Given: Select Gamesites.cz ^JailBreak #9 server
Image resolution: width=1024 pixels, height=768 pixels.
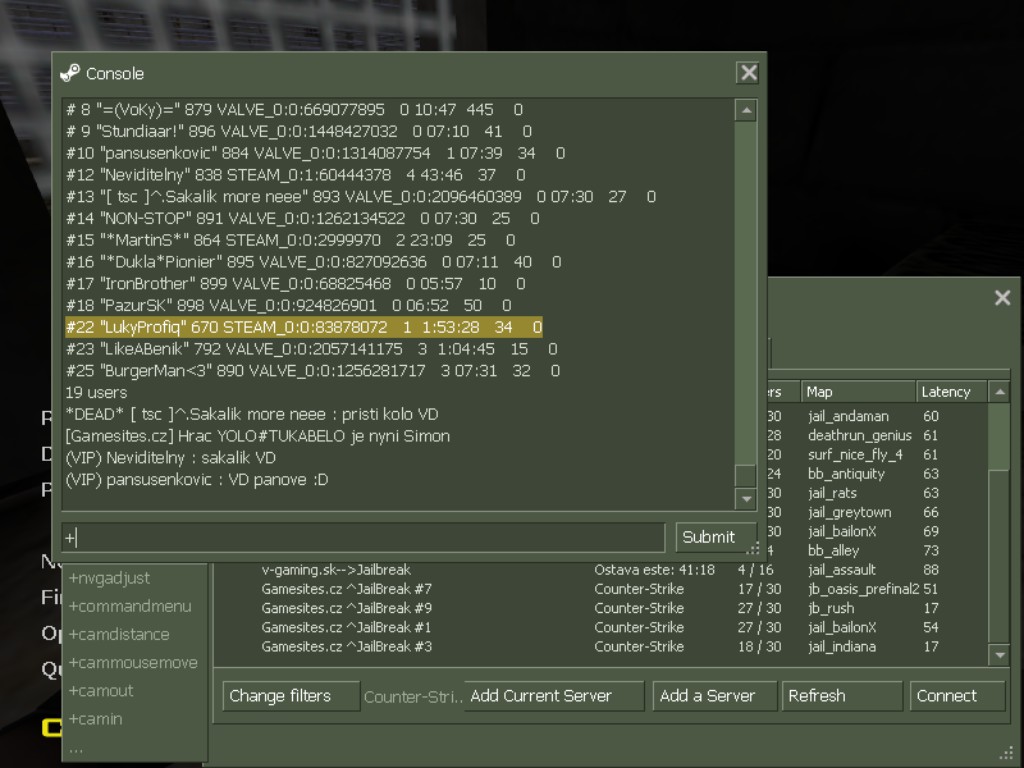Looking at the screenshot, I should (601, 608).
